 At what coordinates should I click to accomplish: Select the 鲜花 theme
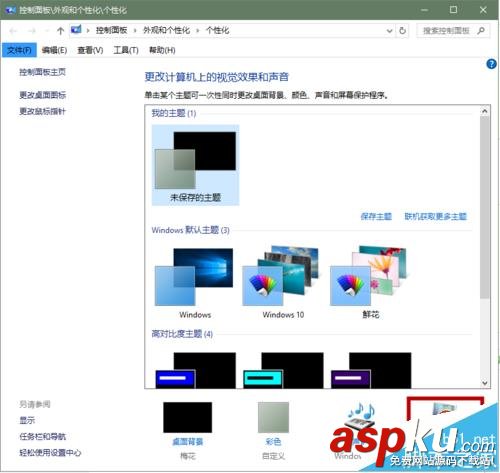(370, 282)
